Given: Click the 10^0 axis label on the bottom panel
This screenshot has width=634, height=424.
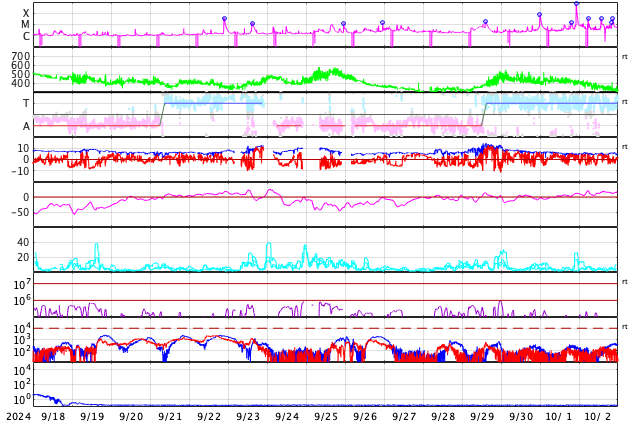Looking at the screenshot, I should coord(22,400).
